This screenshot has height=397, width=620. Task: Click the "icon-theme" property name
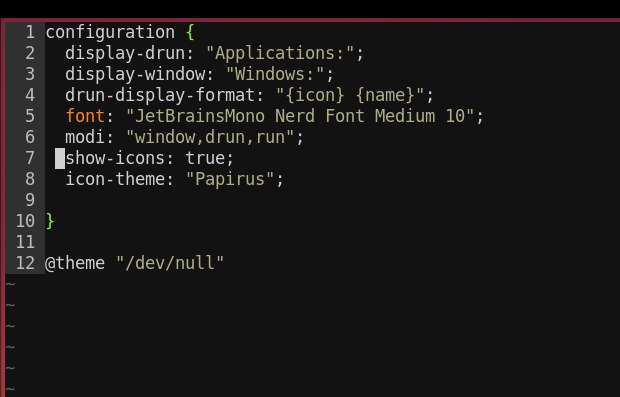[x=115, y=179]
